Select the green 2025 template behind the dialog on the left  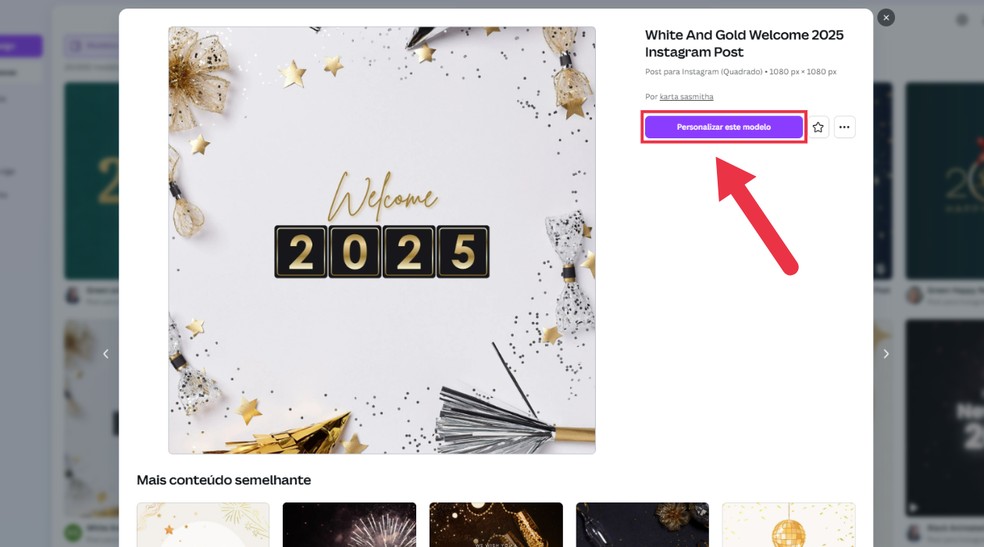click(x=92, y=181)
